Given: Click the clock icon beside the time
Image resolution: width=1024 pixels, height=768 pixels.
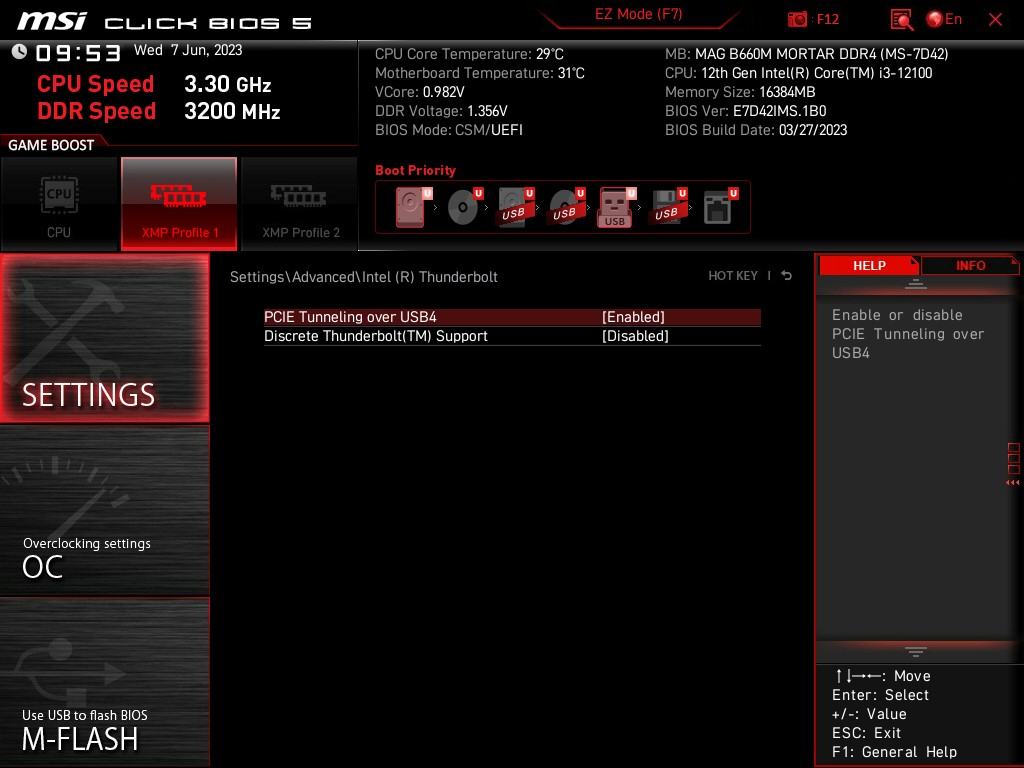Looking at the screenshot, I should coord(20,52).
